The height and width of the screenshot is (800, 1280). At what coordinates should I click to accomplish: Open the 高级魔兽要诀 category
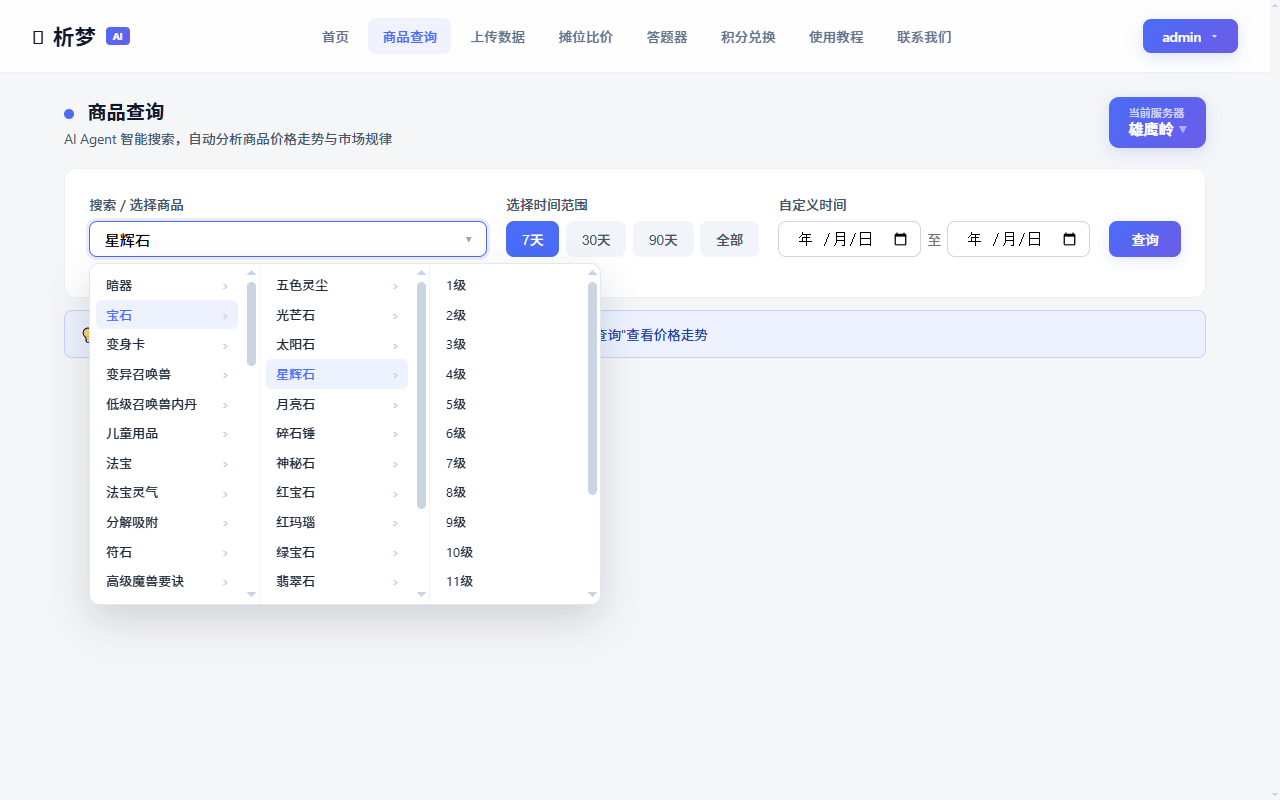[167, 581]
